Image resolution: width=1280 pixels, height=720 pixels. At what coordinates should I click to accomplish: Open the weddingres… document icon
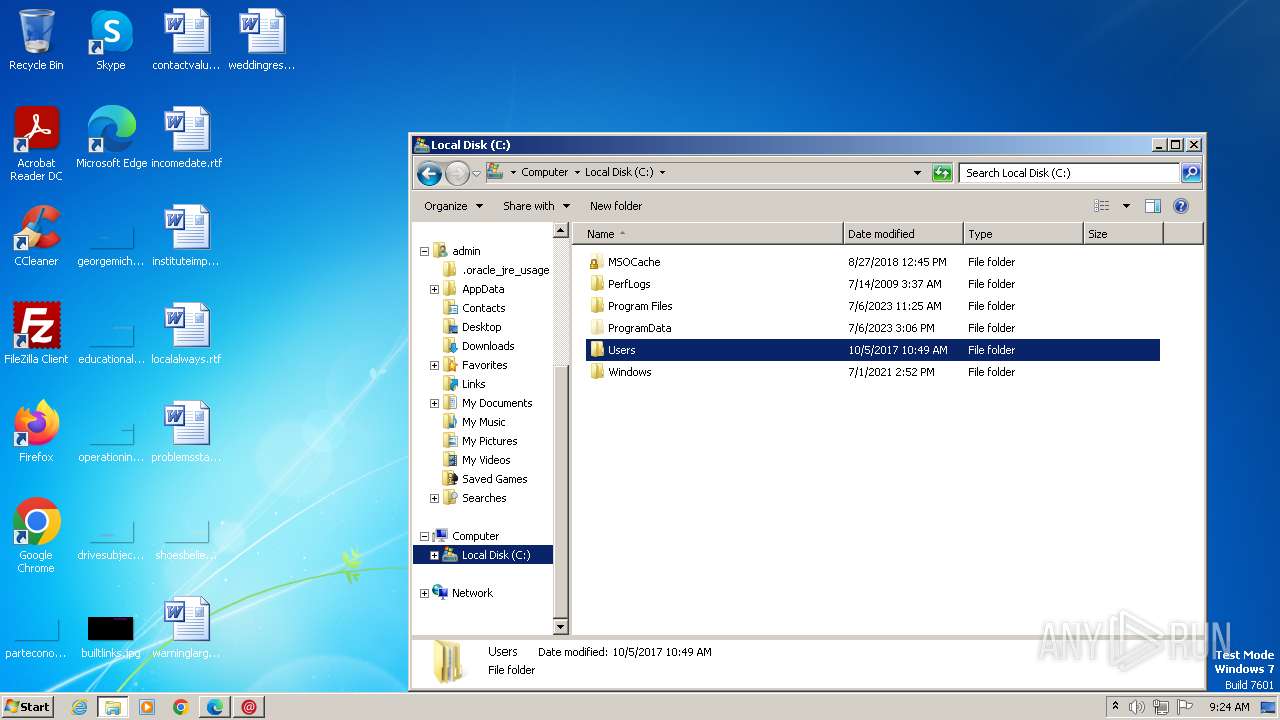click(262, 40)
